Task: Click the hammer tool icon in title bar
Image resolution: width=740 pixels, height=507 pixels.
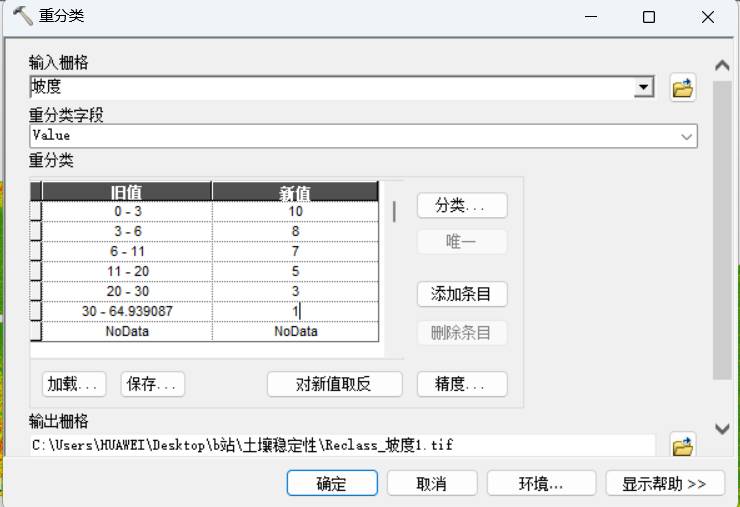Action: click(21, 17)
